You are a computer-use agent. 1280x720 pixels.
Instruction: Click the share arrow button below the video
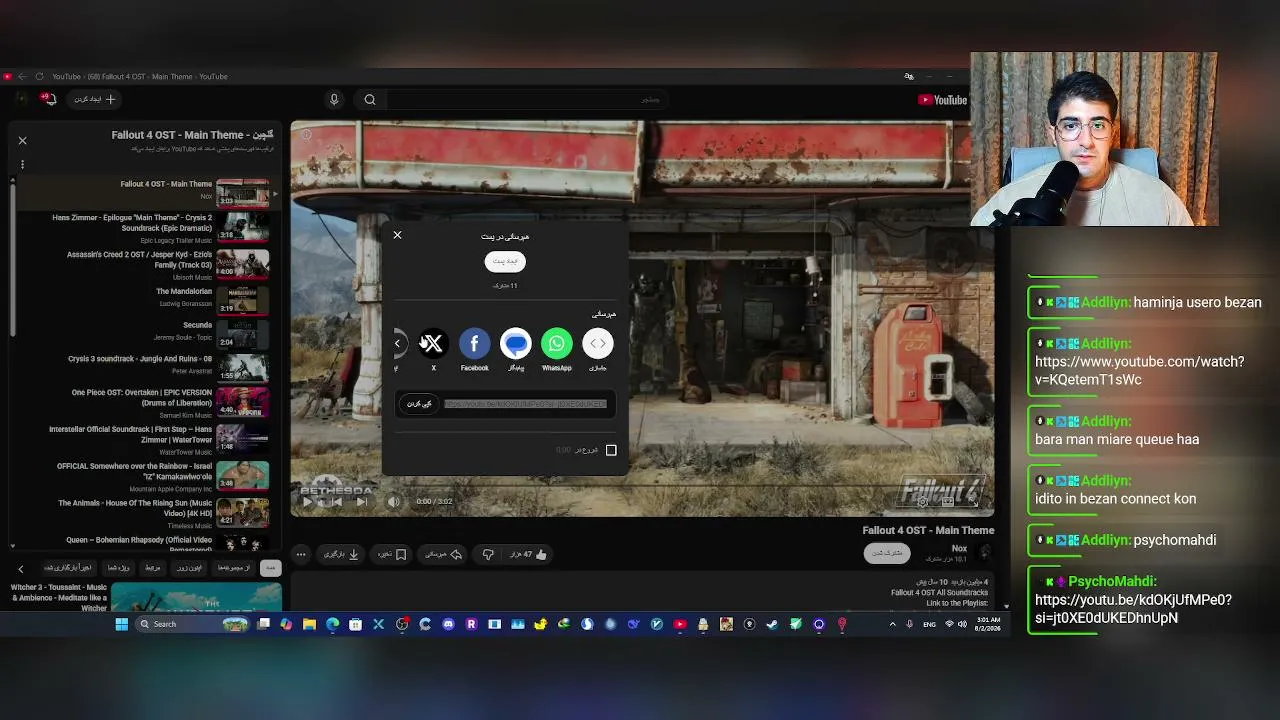pos(443,554)
